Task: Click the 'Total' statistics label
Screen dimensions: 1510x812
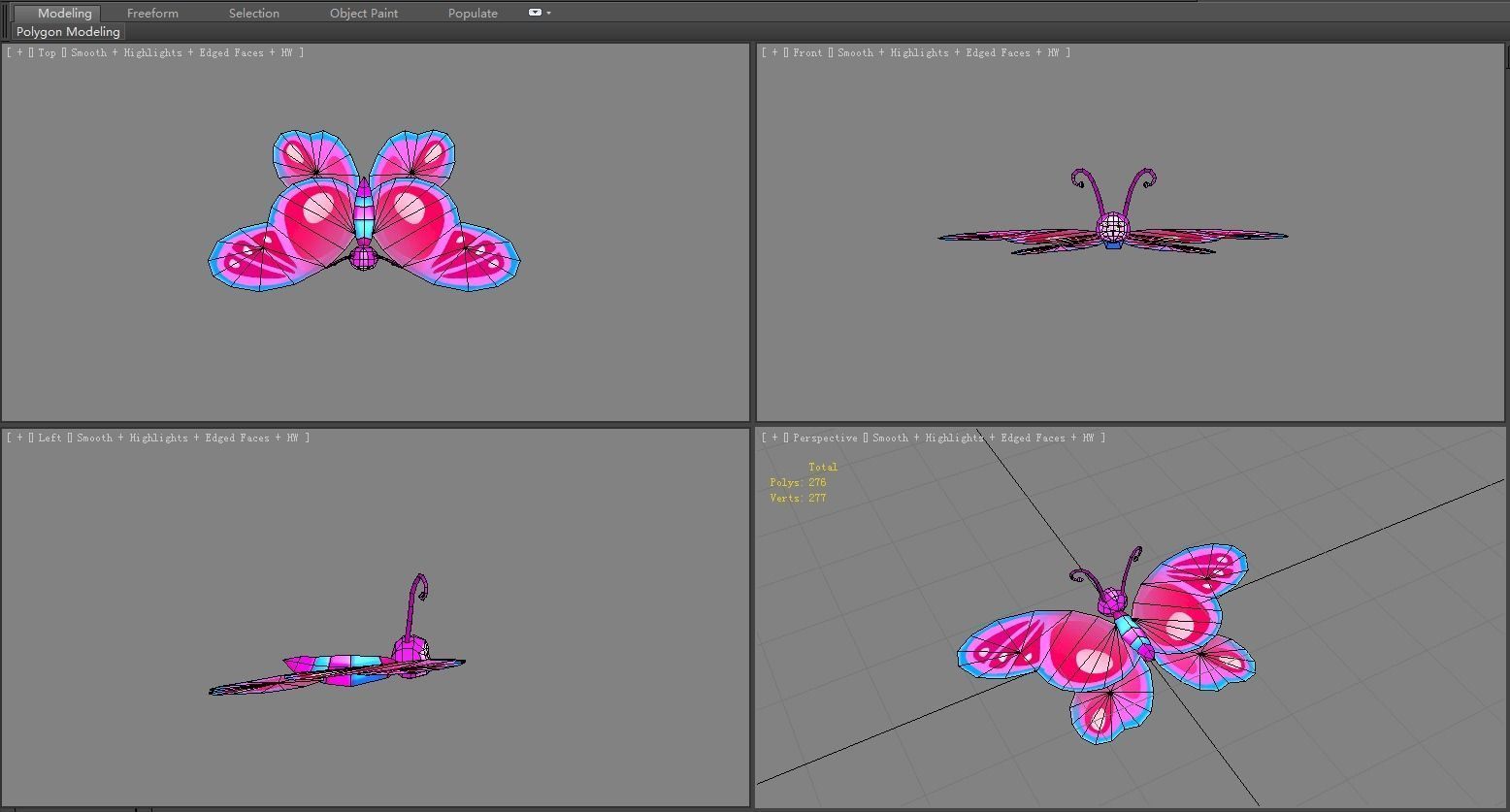Action: click(x=823, y=468)
